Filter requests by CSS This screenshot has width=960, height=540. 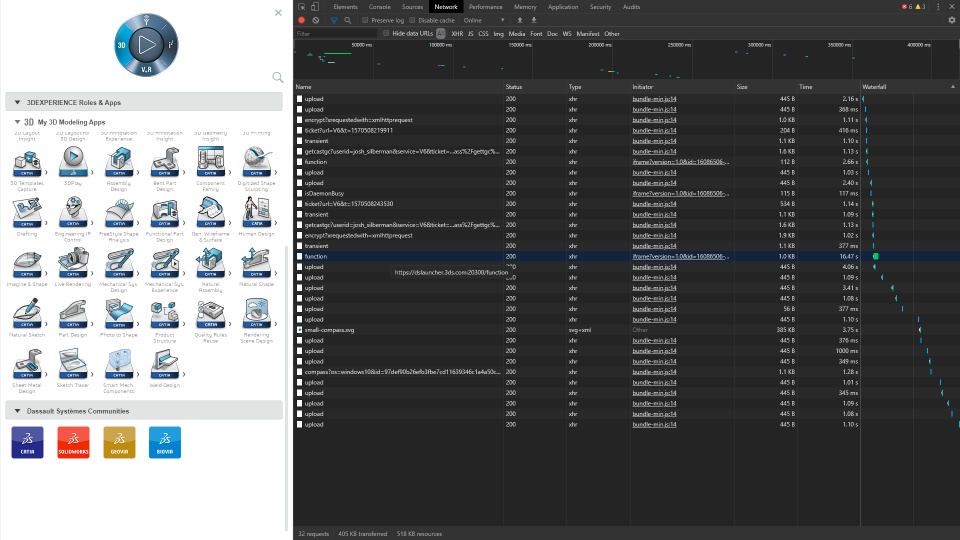tap(483, 34)
